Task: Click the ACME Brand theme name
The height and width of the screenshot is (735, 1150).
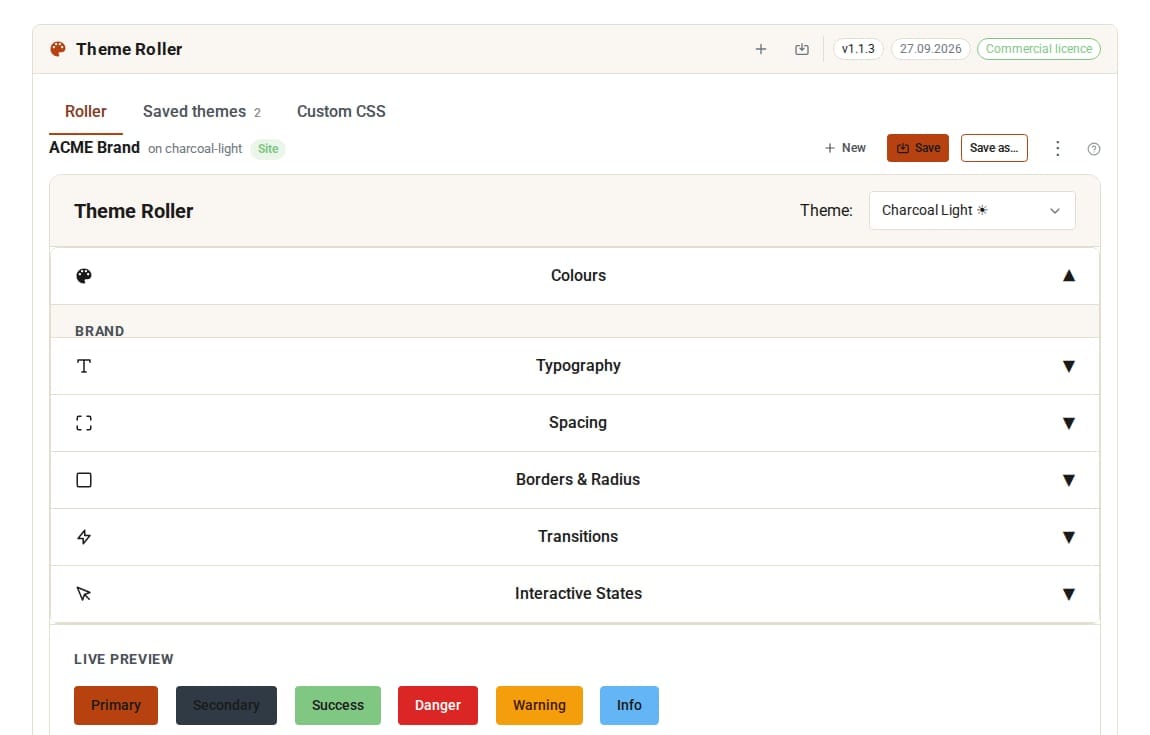Action: (x=95, y=147)
